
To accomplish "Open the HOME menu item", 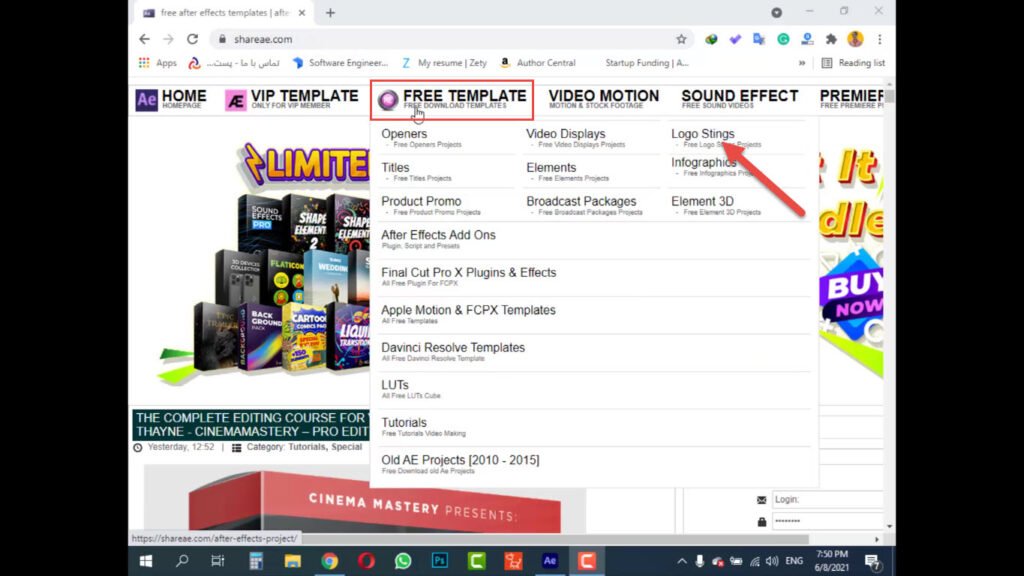I will [171, 99].
